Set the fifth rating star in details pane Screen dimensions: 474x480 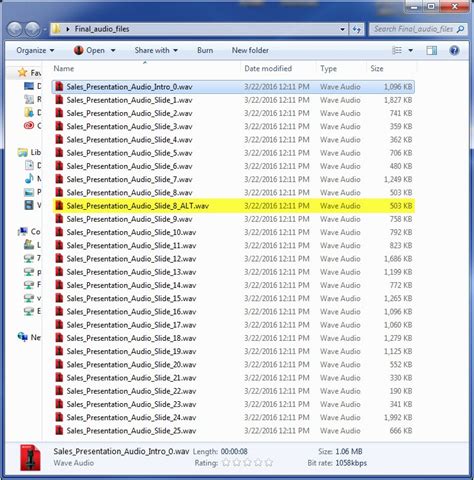(x=269, y=463)
